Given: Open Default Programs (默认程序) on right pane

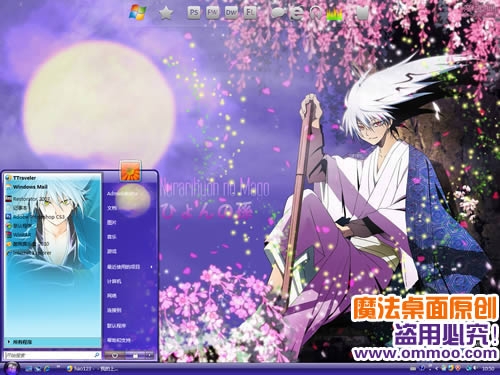Looking at the screenshot, I should [116, 325].
